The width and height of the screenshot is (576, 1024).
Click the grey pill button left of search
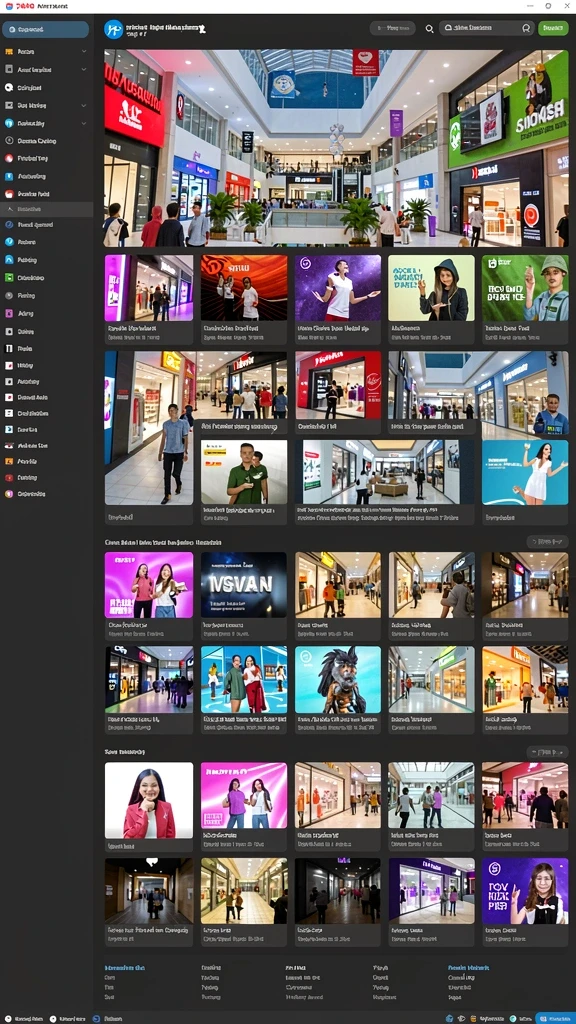[392, 28]
